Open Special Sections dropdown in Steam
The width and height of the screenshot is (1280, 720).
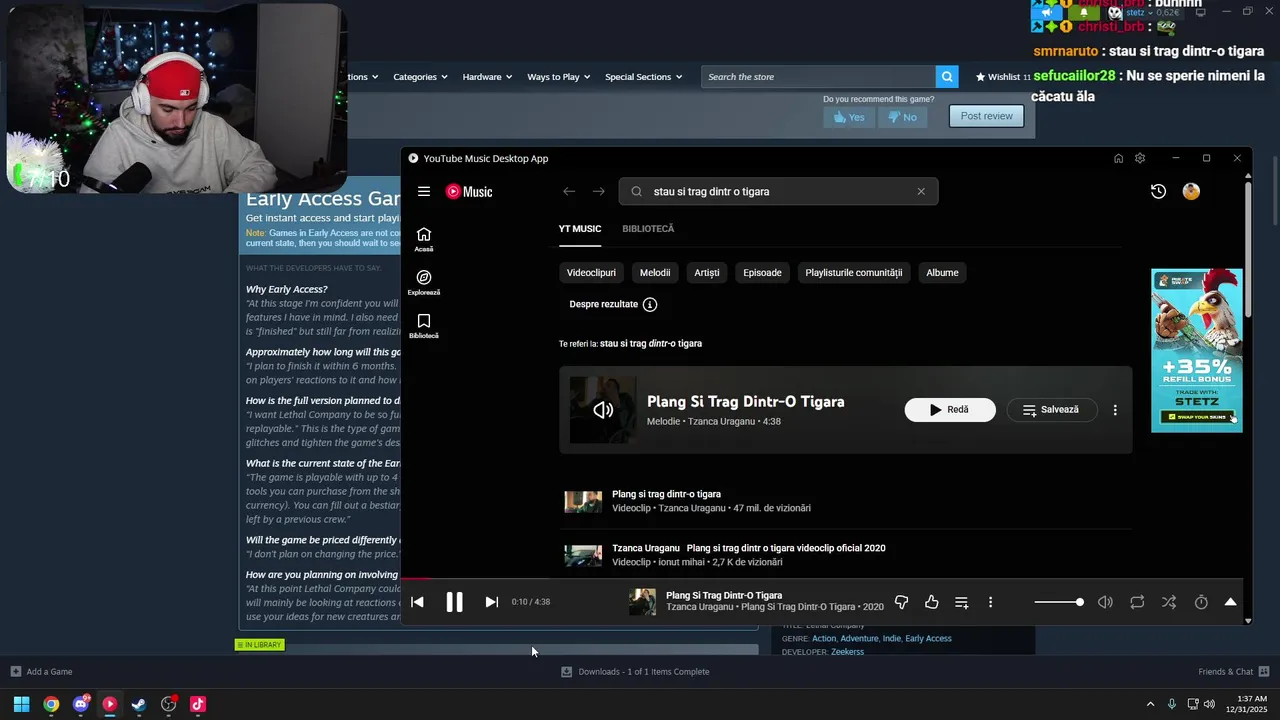(643, 77)
